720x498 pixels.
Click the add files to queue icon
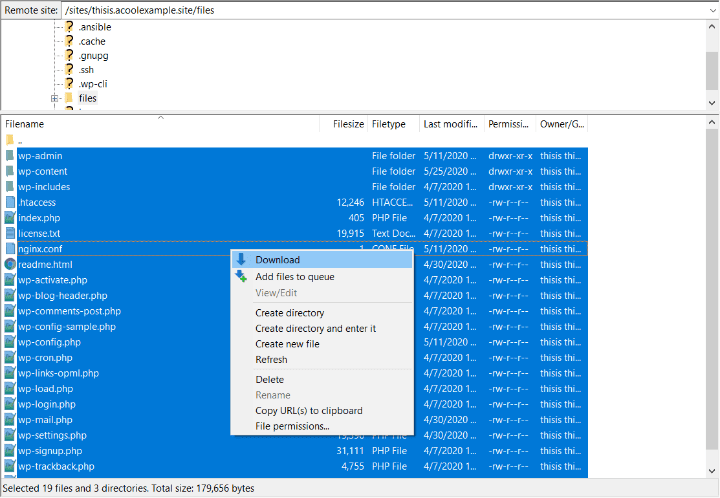(x=241, y=276)
